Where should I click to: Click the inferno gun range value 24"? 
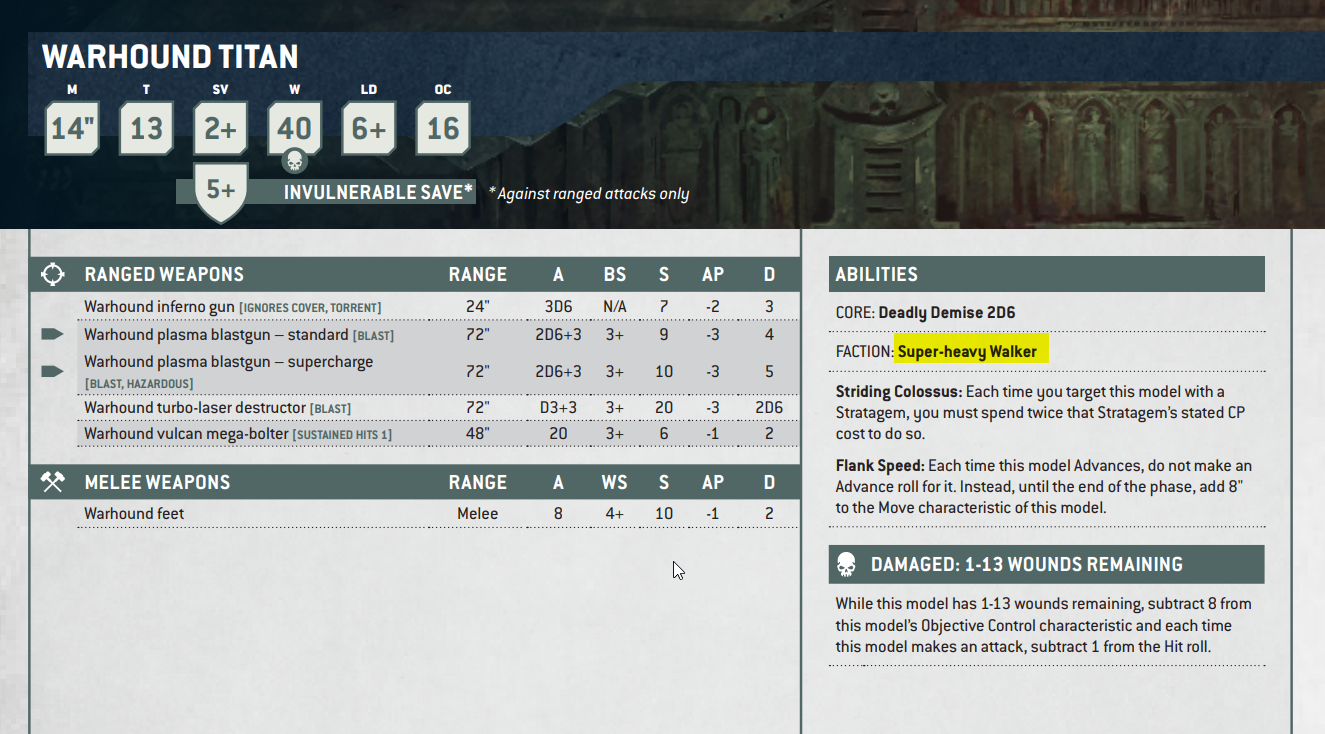click(x=478, y=306)
